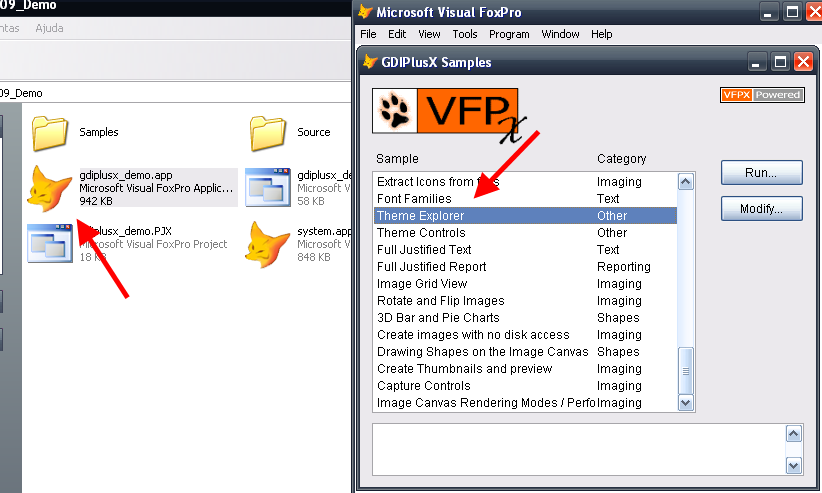The image size is (822, 493).
Task: Click down arrow of the description box scrollbar
Action: tap(794, 465)
